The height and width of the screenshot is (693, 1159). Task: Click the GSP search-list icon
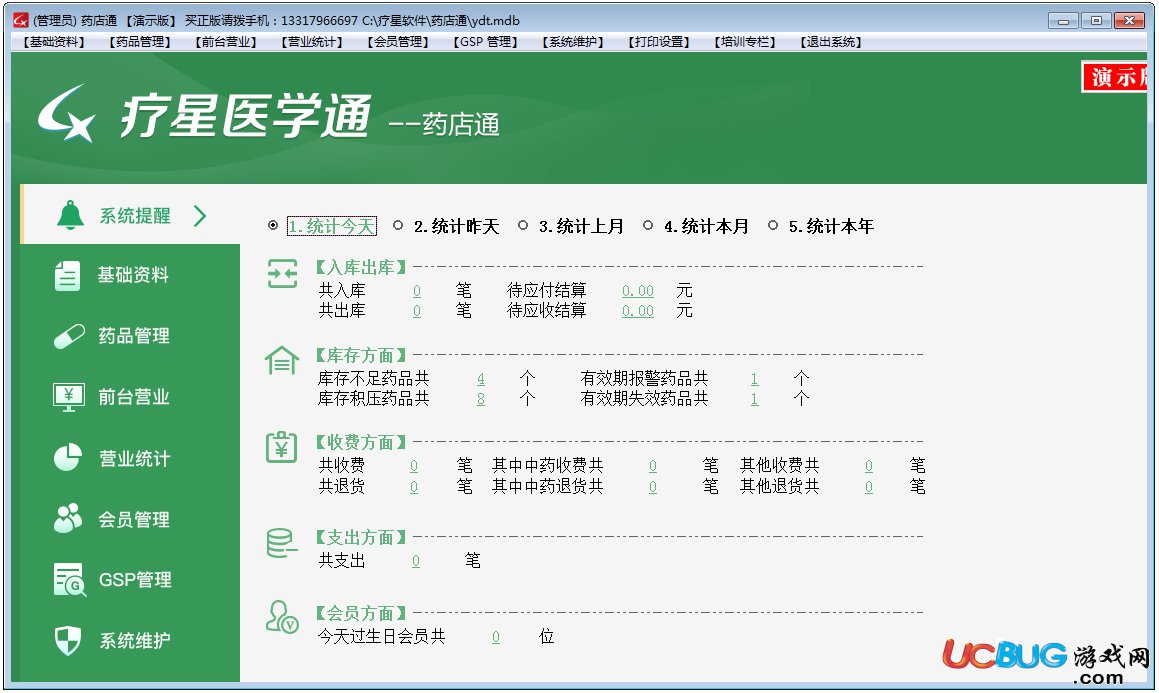[69, 580]
